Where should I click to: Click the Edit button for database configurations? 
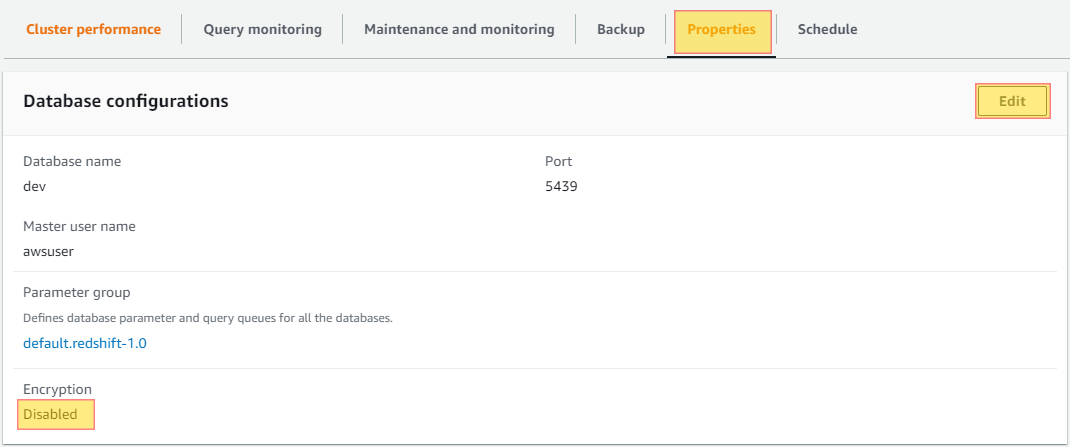coord(1013,101)
